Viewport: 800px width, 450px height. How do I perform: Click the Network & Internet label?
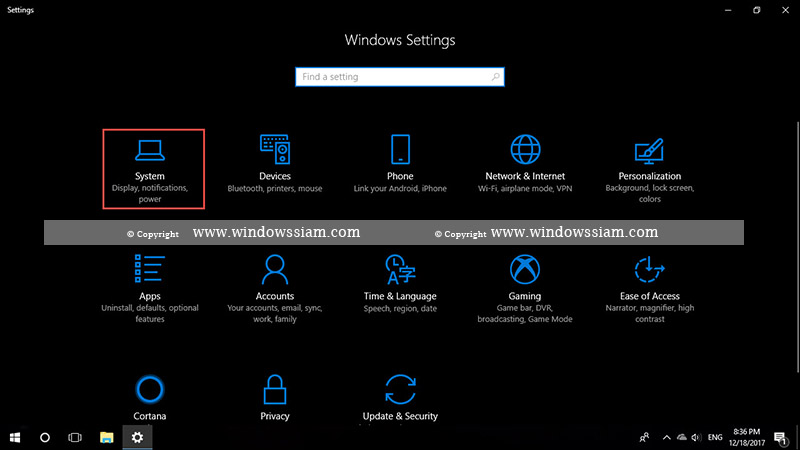tap(525, 176)
